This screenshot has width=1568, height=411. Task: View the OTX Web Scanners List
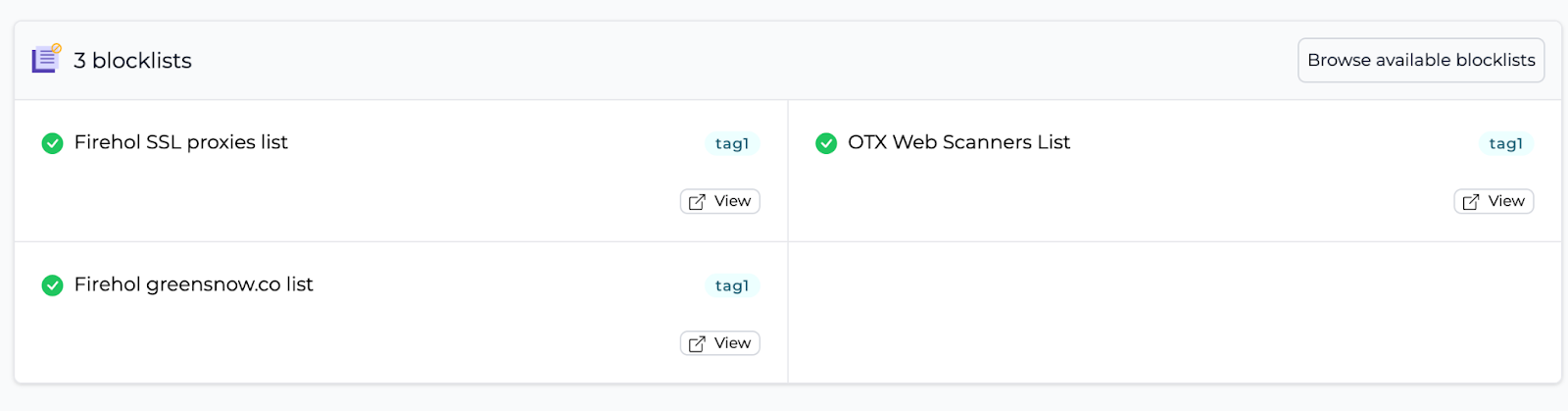click(x=1494, y=201)
